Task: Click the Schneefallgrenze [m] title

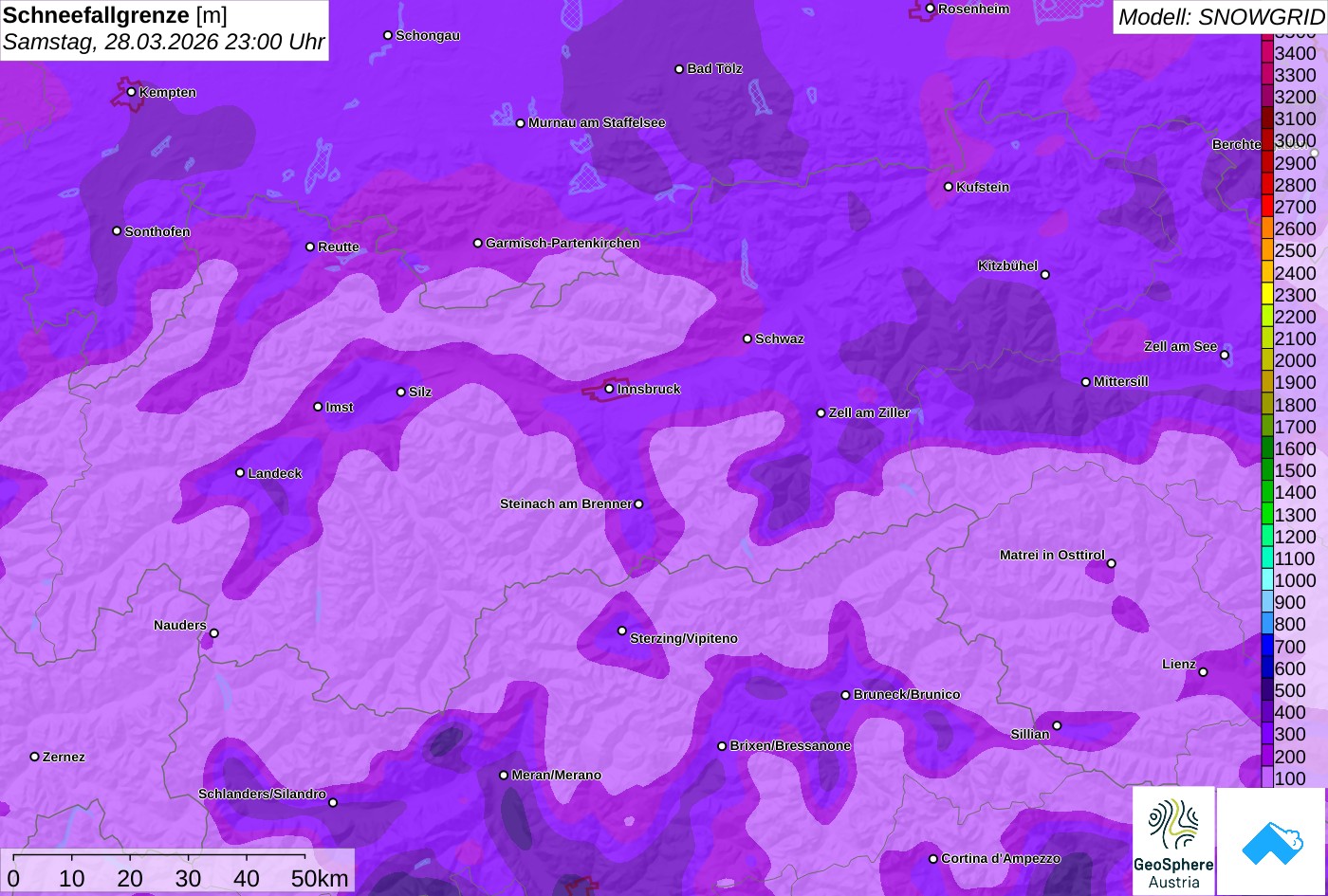Action: (x=115, y=15)
